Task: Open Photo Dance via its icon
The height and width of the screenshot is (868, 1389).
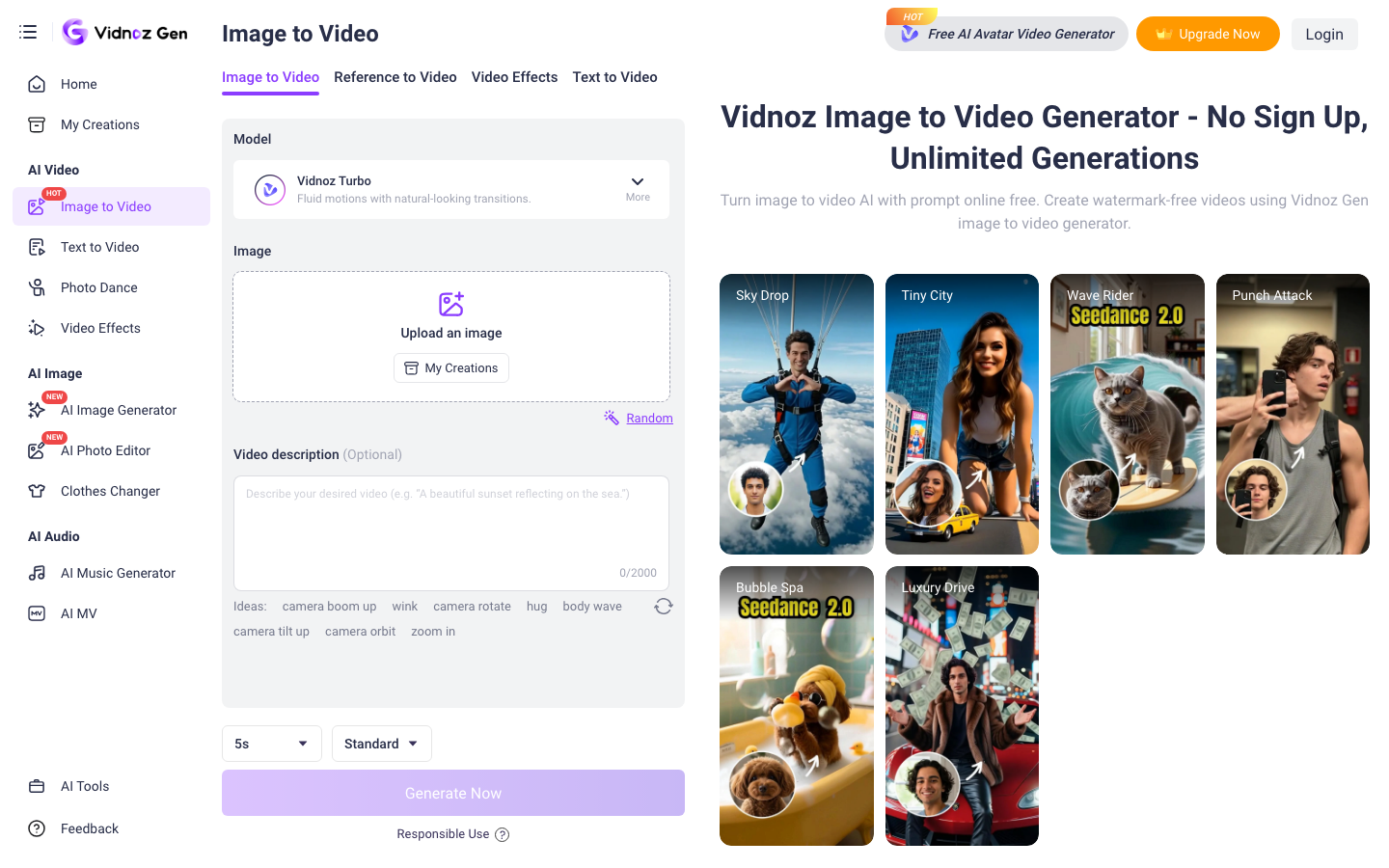Action: click(x=37, y=287)
